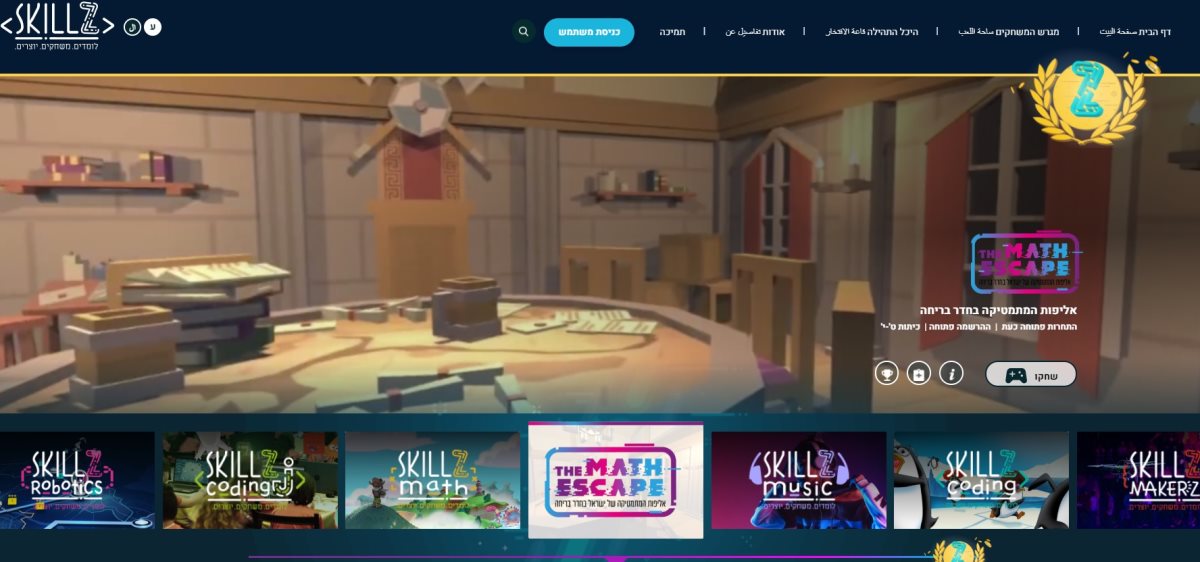
Task: Open the 'תמיכה' support menu item
Action: tap(672, 32)
